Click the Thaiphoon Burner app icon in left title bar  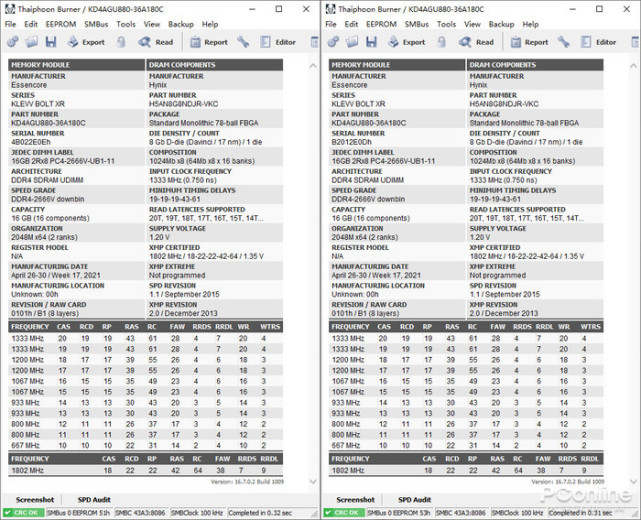[10, 9]
